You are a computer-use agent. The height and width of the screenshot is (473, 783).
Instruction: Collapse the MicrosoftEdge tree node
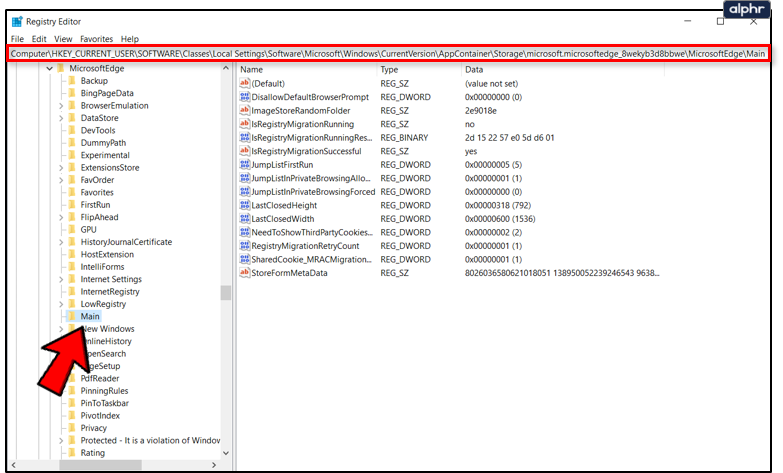coord(49,68)
